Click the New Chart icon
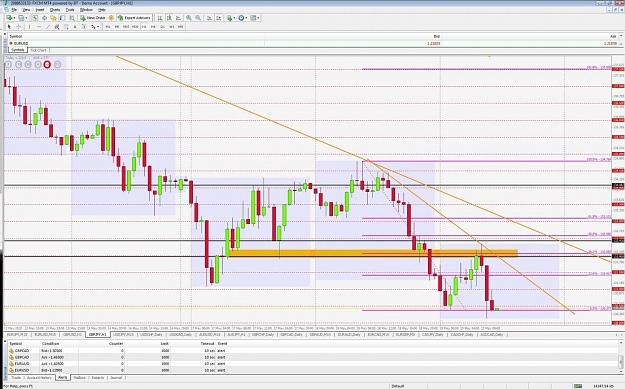625x389 pixels. click(x=9, y=18)
